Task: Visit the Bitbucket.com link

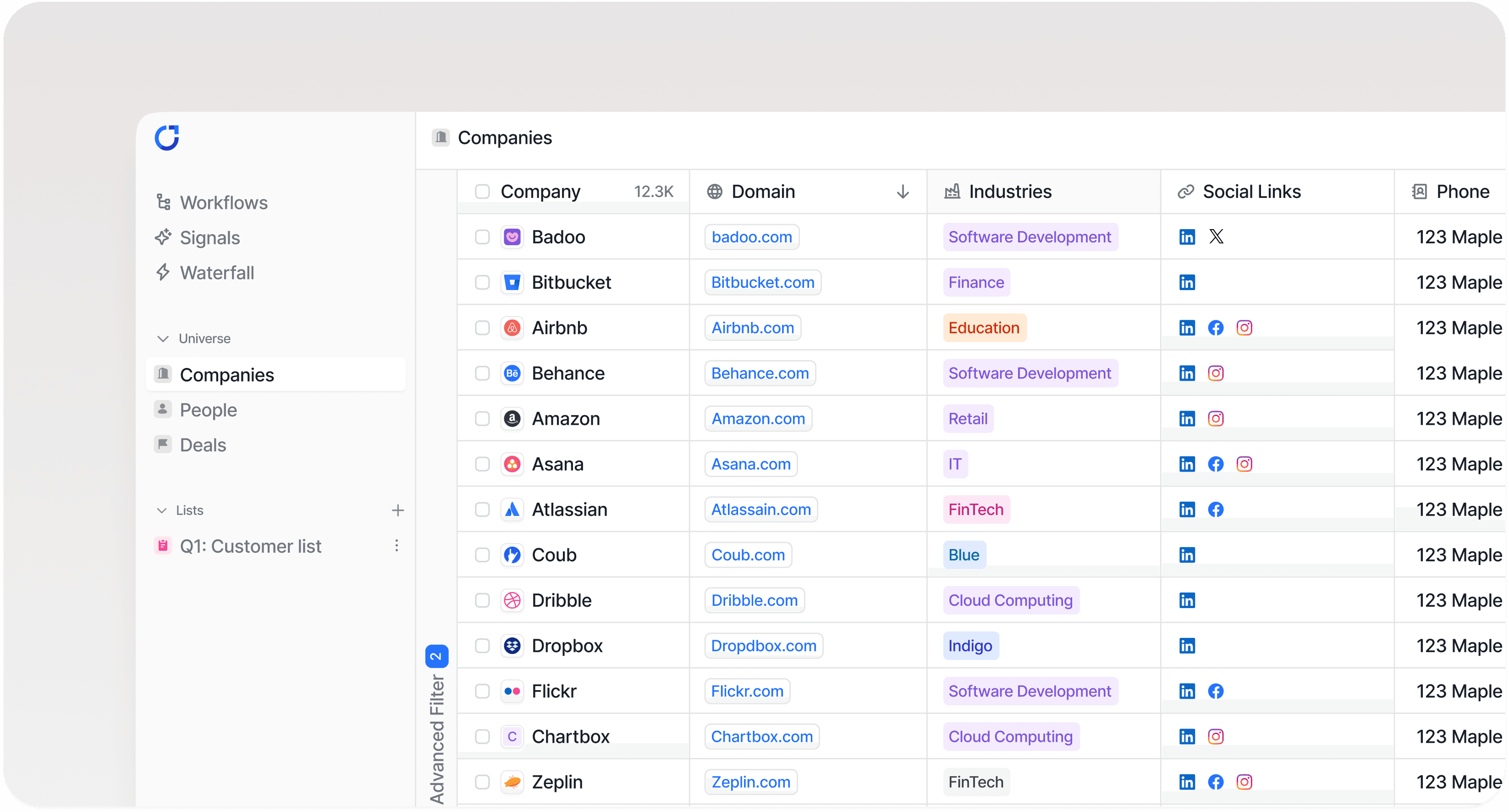Action: click(x=763, y=282)
